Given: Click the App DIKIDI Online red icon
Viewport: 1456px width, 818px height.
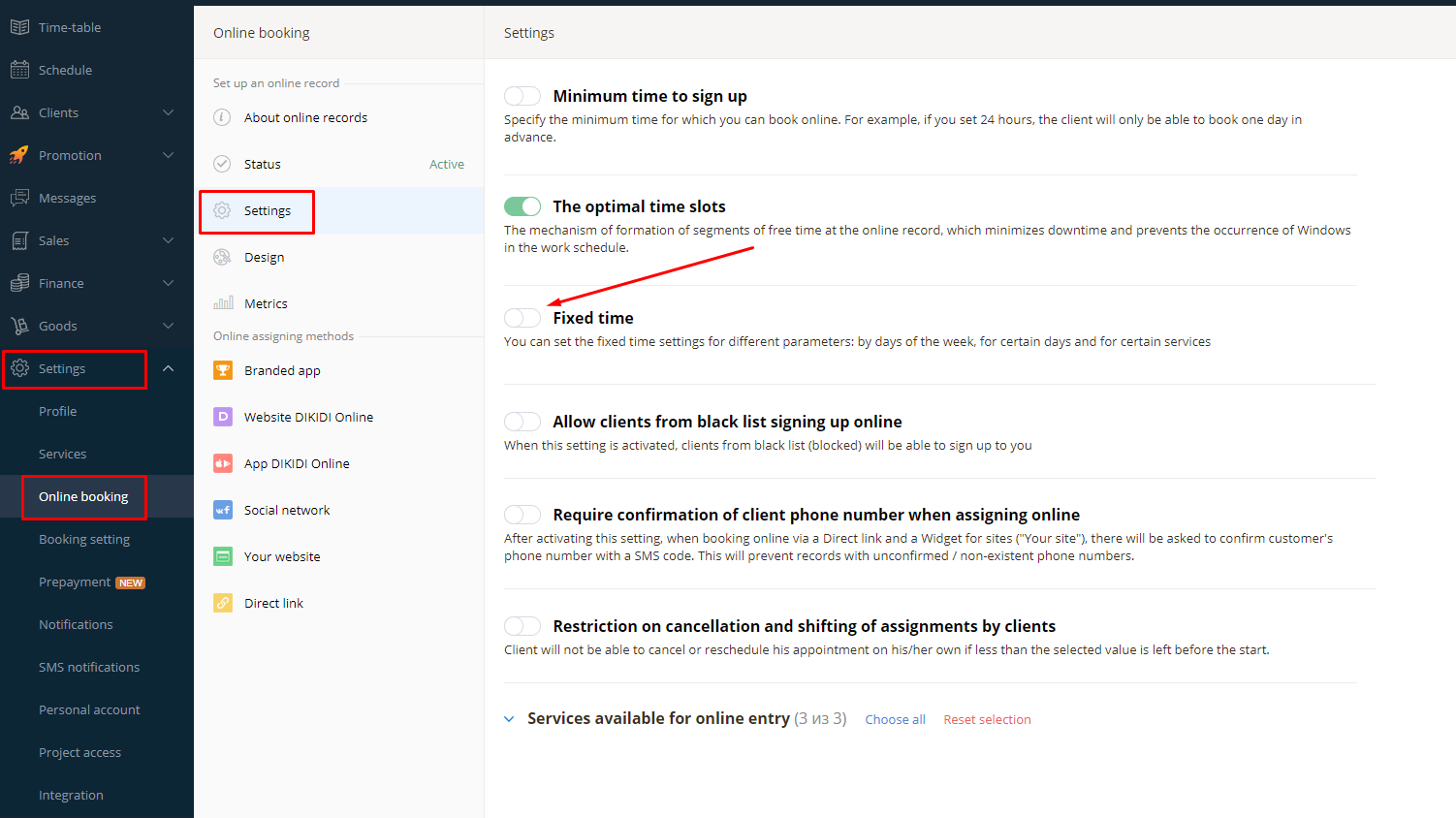Looking at the screenshot, I should click(x=223, y=463).
